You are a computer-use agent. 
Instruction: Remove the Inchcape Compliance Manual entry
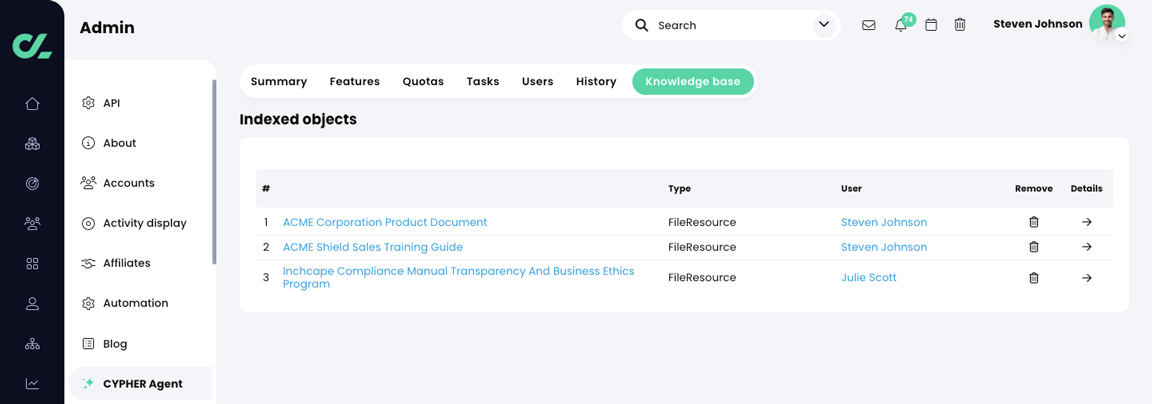(1034, 278)
